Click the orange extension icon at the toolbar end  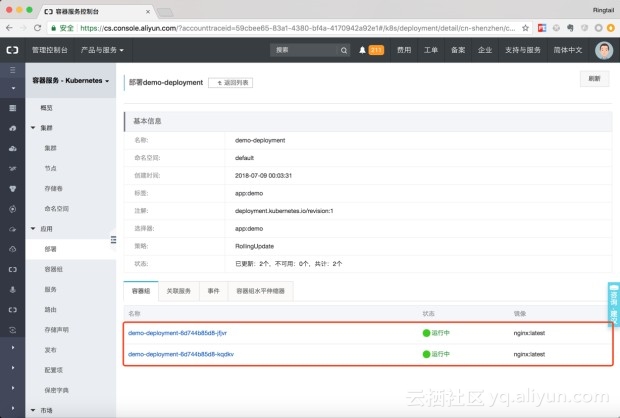(611, 28)
